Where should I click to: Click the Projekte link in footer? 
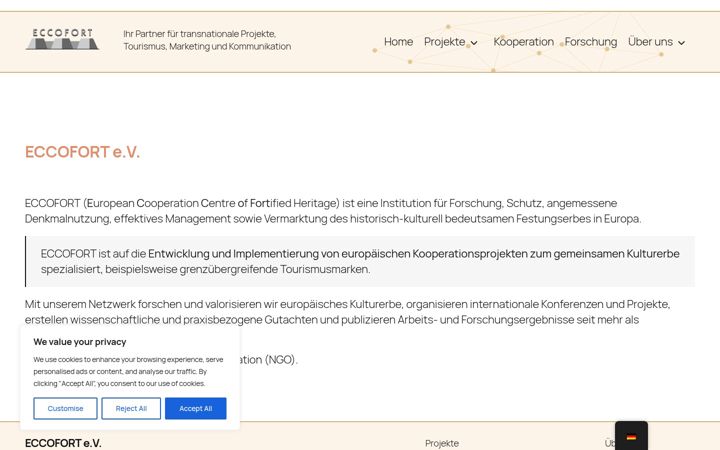[x=442, y=443]
